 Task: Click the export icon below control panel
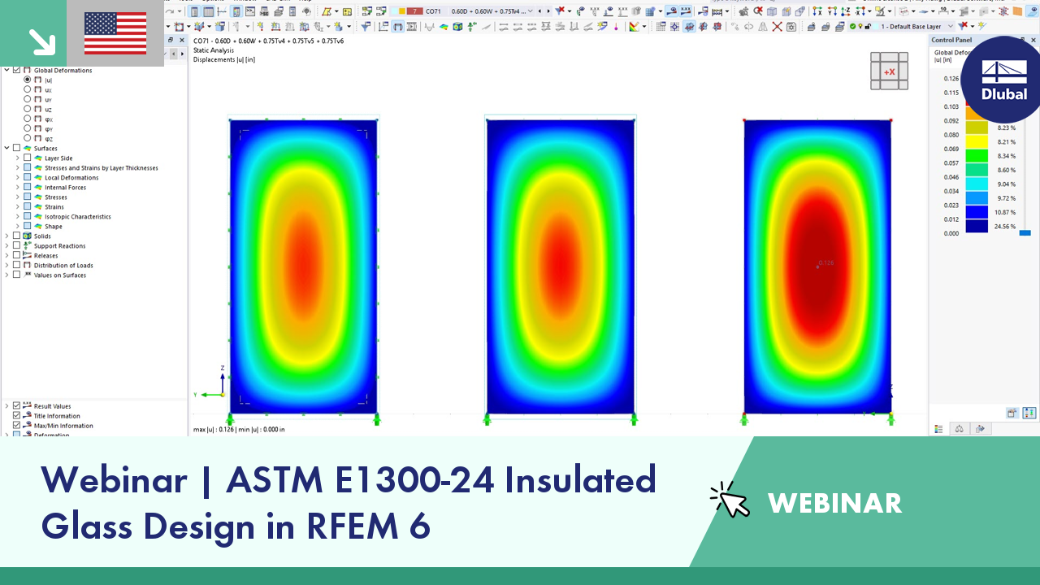(980, 429)
